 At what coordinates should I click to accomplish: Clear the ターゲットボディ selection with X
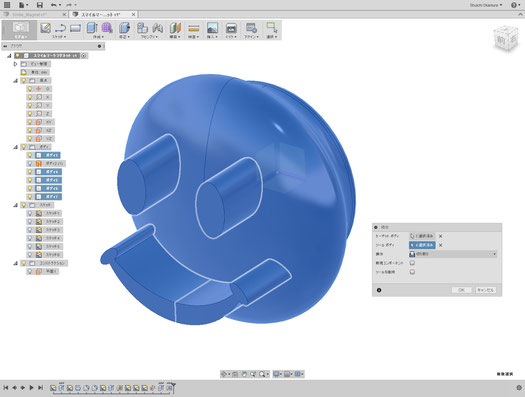point(441,236)
